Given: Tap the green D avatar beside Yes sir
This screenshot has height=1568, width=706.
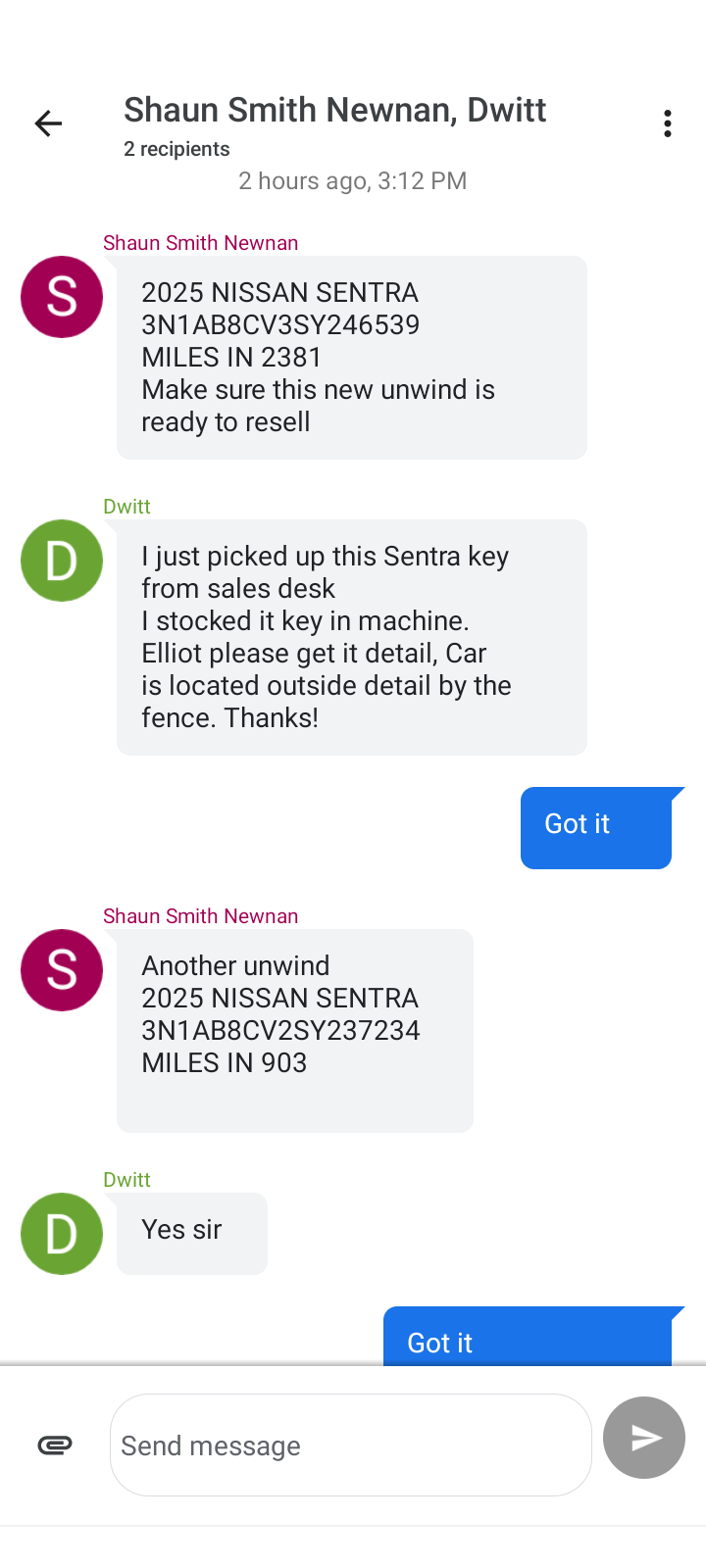Looking at the screenshot, I should point(62,1234).
